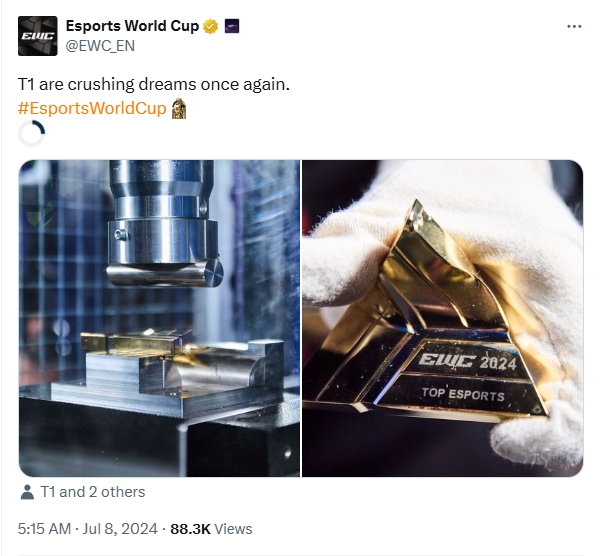This screenshot has height=556, width=600.
Task: Click the person icon beside tagged accounts
Action: click(x=27, y=492)
